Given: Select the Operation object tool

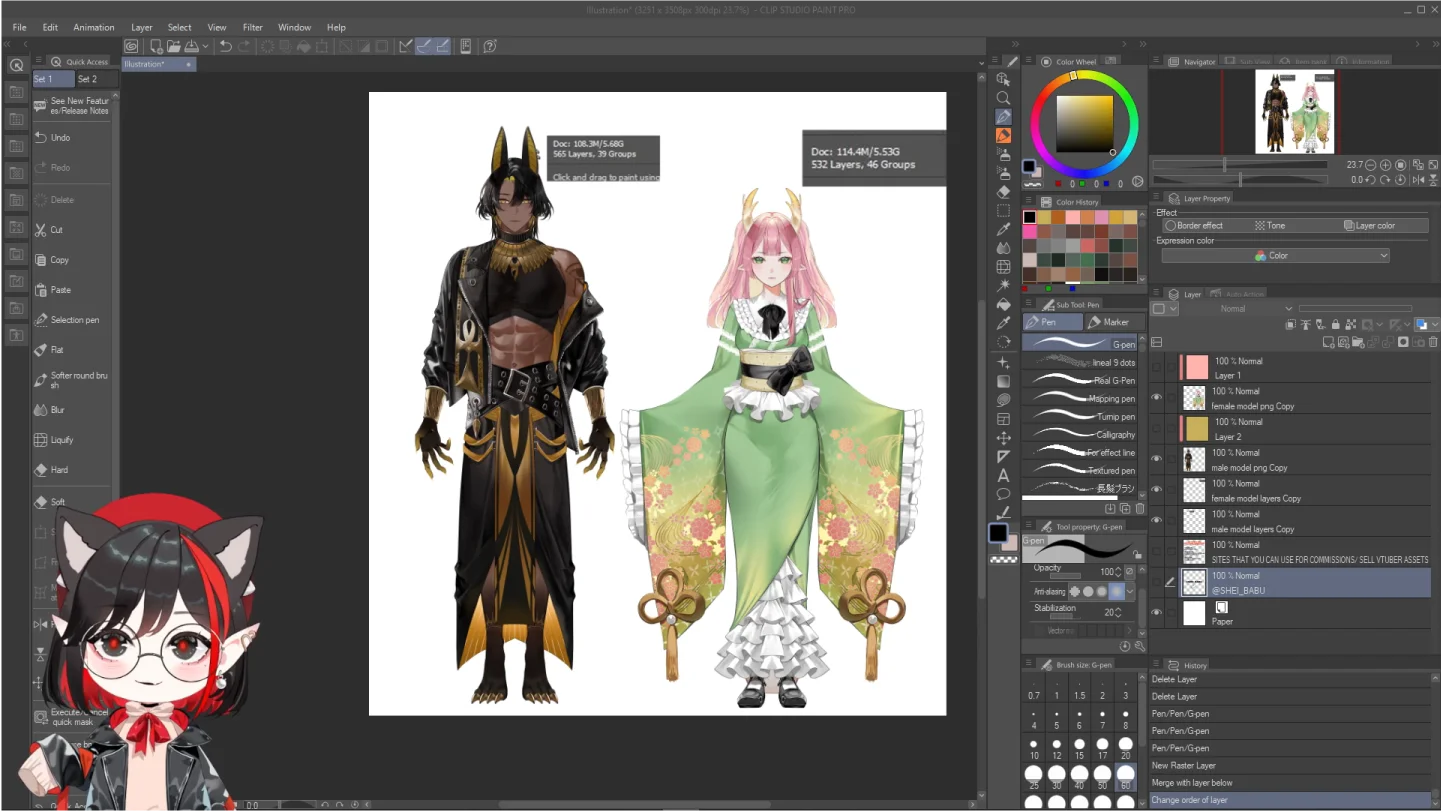Looking at the screenshot, I should tap(1003, 79).
